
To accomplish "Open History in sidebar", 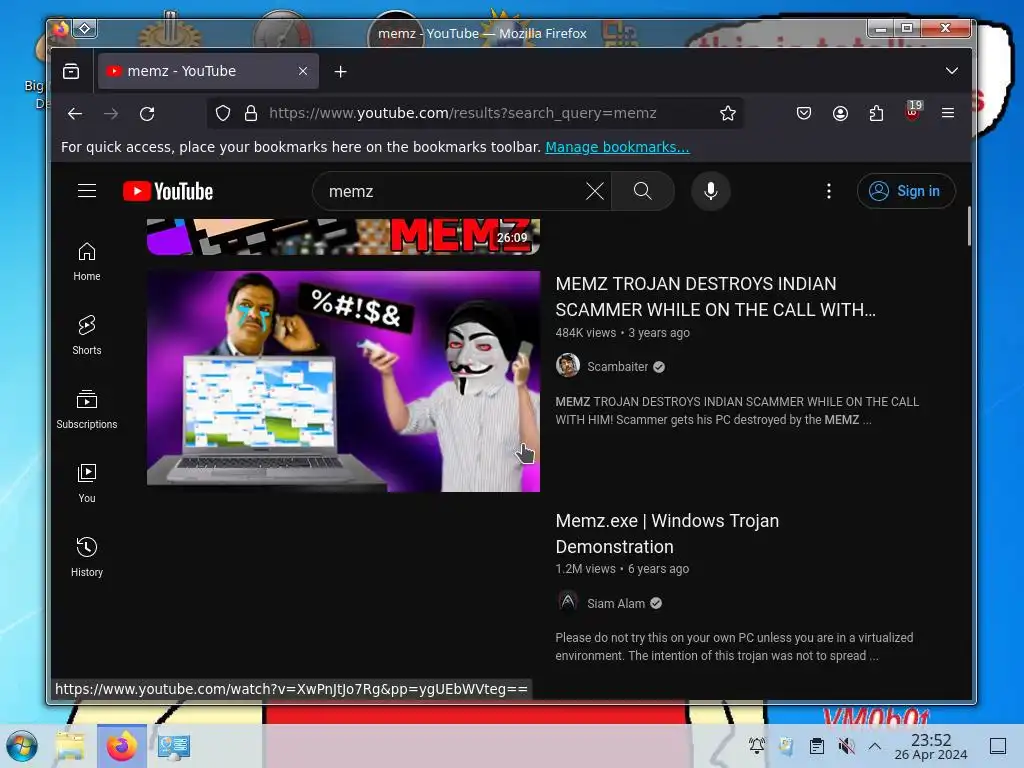I will point(87,556).
